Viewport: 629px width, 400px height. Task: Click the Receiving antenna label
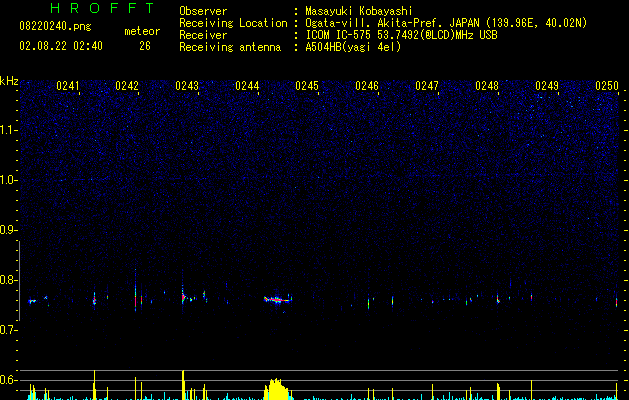pyautogui.click(x=230, y=47)
